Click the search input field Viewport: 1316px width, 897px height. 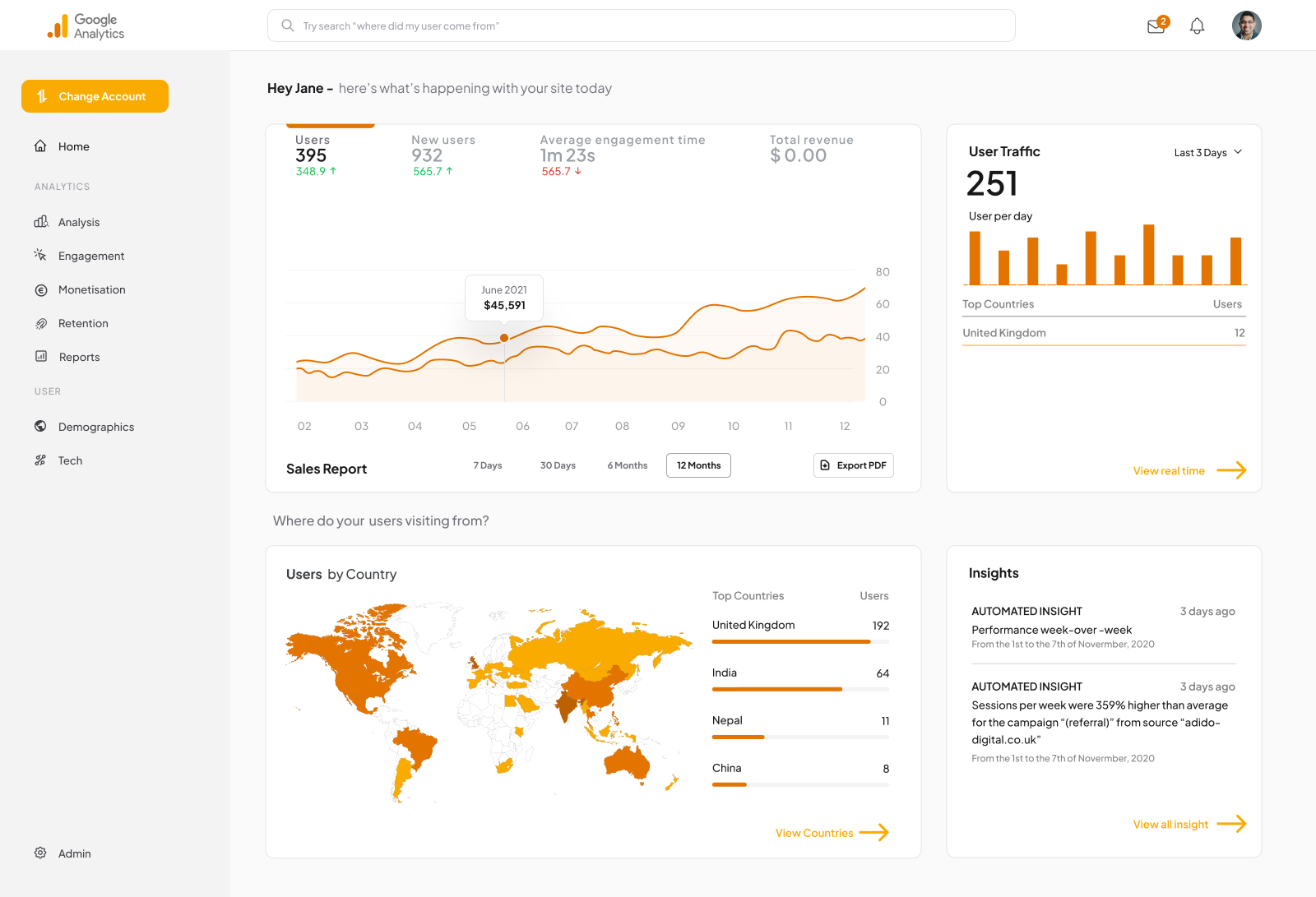[x=642, y=25]
